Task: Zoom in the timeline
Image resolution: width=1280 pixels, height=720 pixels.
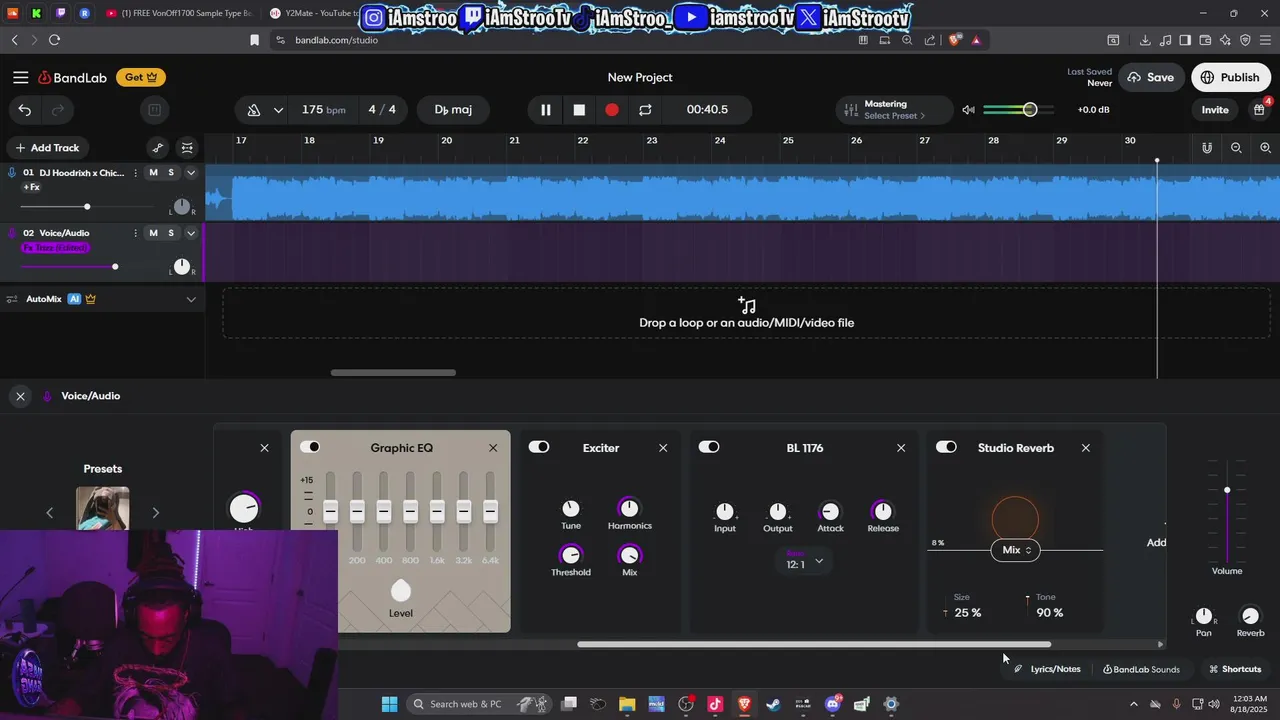Action: [1265, 148]
